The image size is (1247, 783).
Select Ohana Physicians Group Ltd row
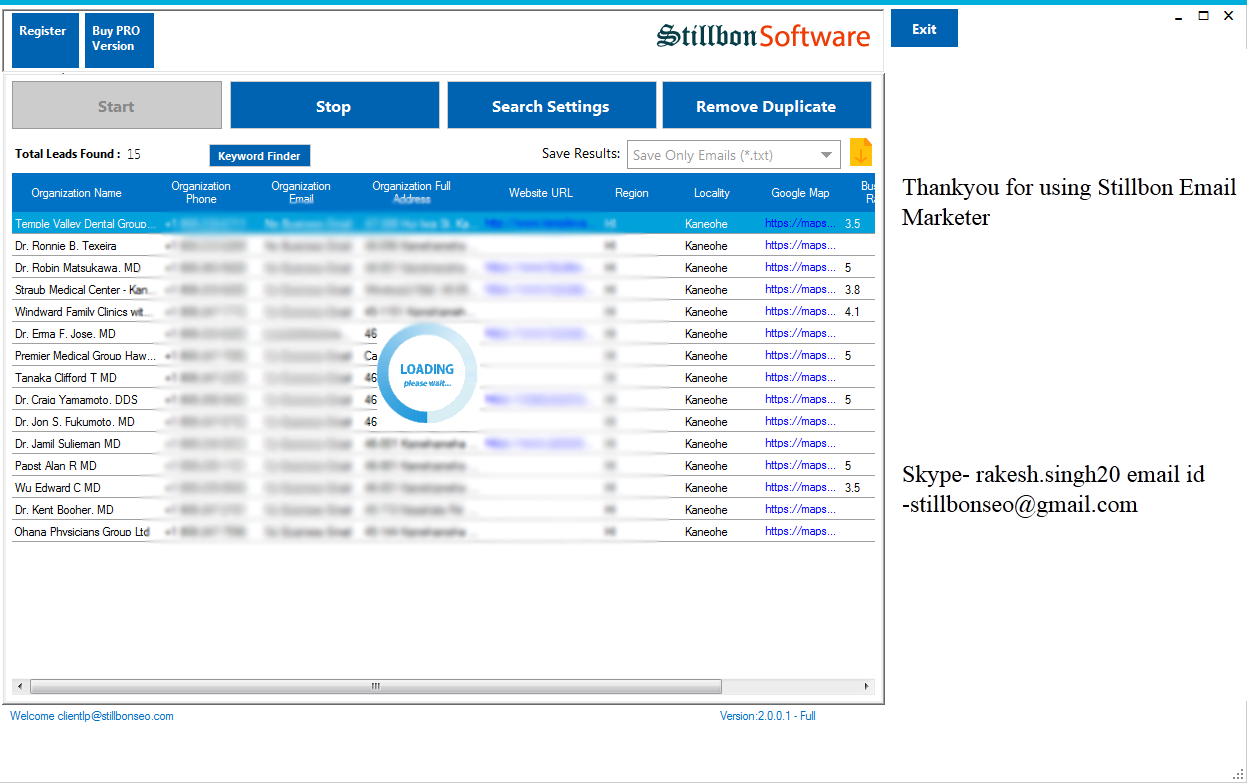[x=443, y=532]
